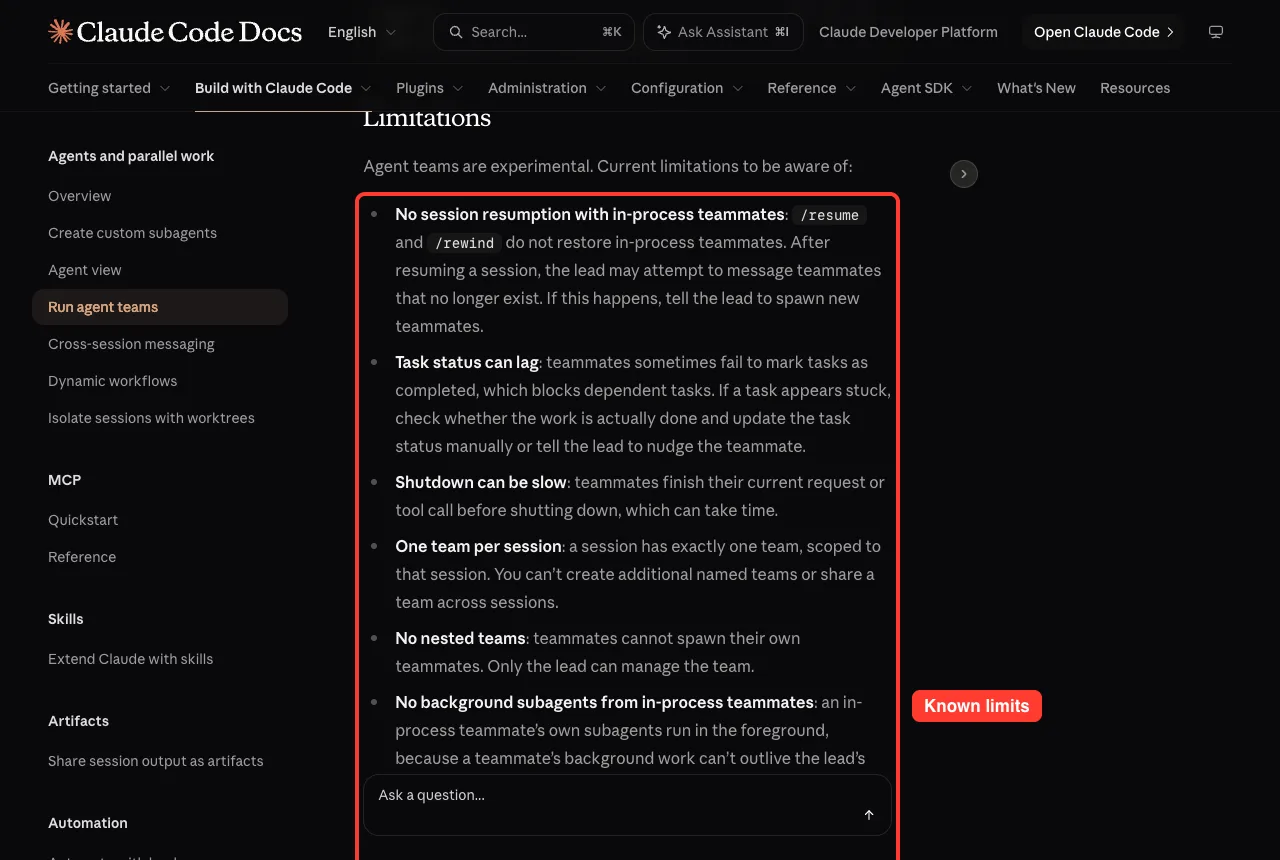Image resolution: width=1280 pixels, height=860 pixels.
Task: Click the Limitations heading
Action: [x=427, y=118]
